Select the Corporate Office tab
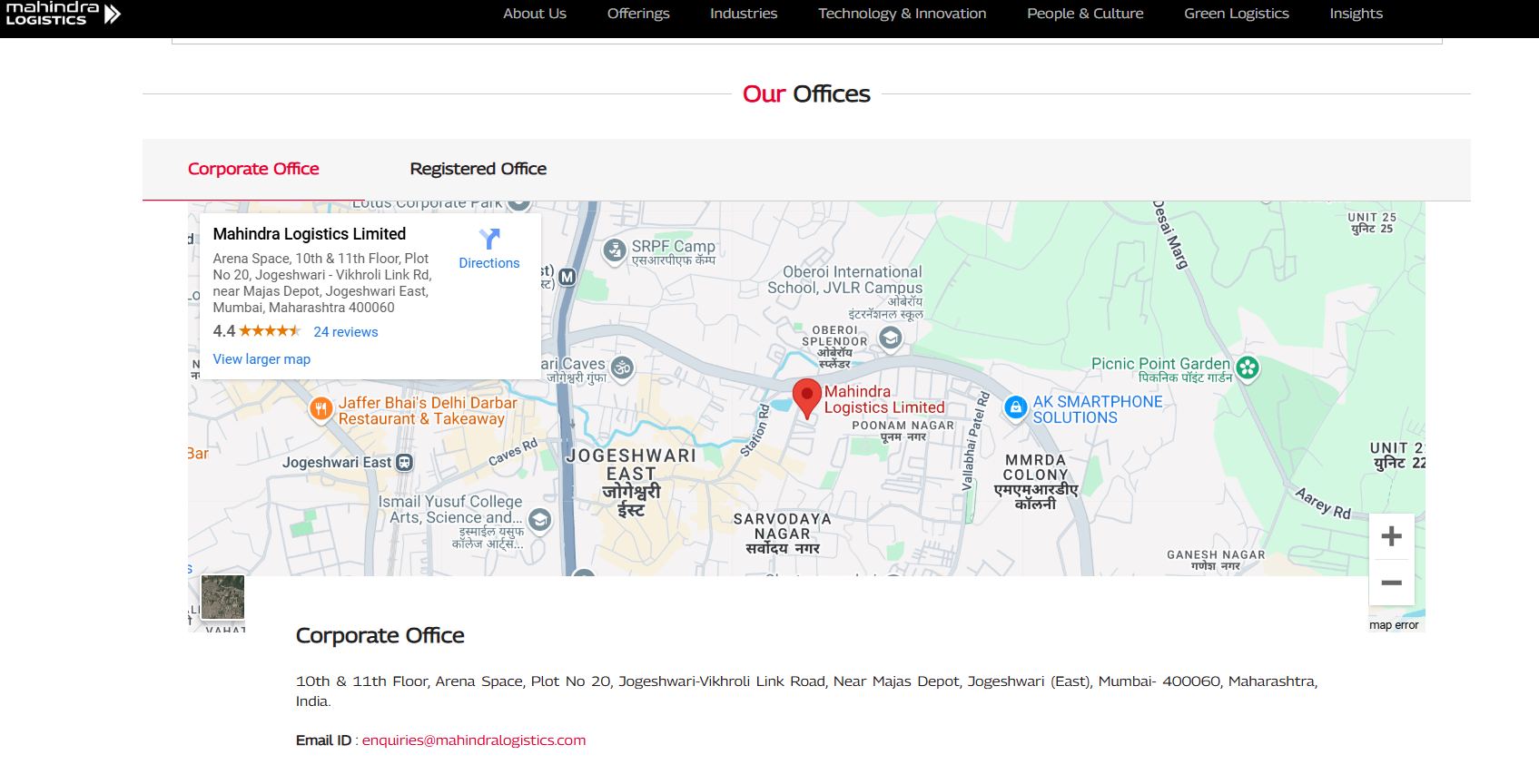Screen dimensions: 1539x784 point(253,169)
